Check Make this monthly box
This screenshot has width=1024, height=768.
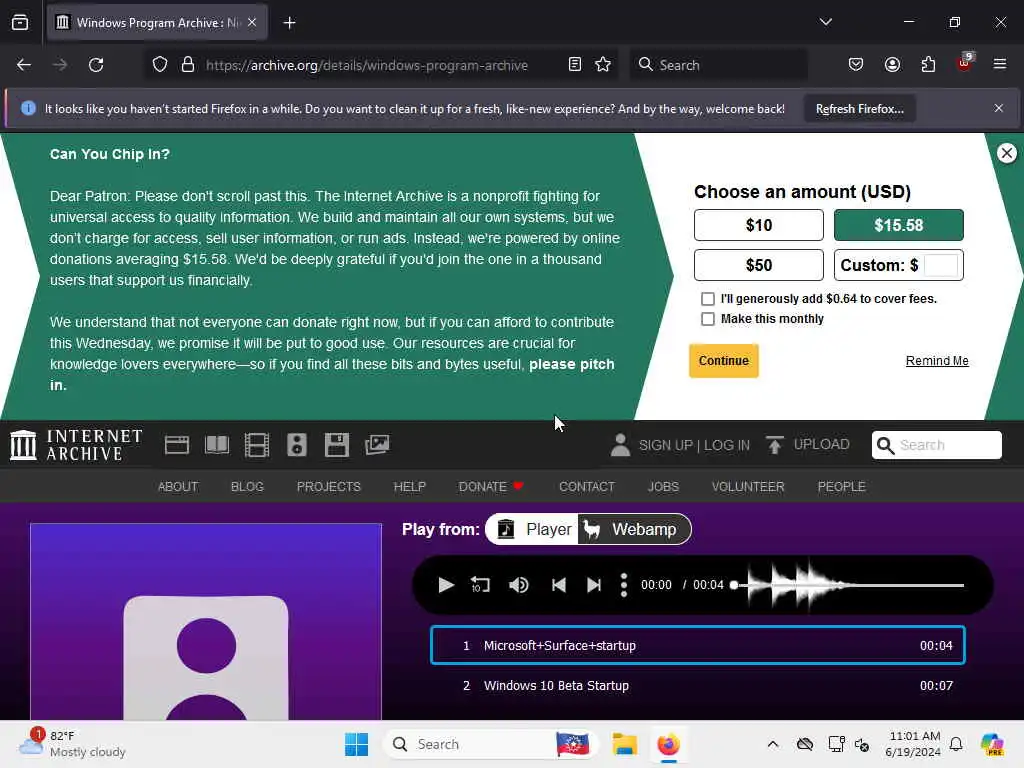point(707,319)
